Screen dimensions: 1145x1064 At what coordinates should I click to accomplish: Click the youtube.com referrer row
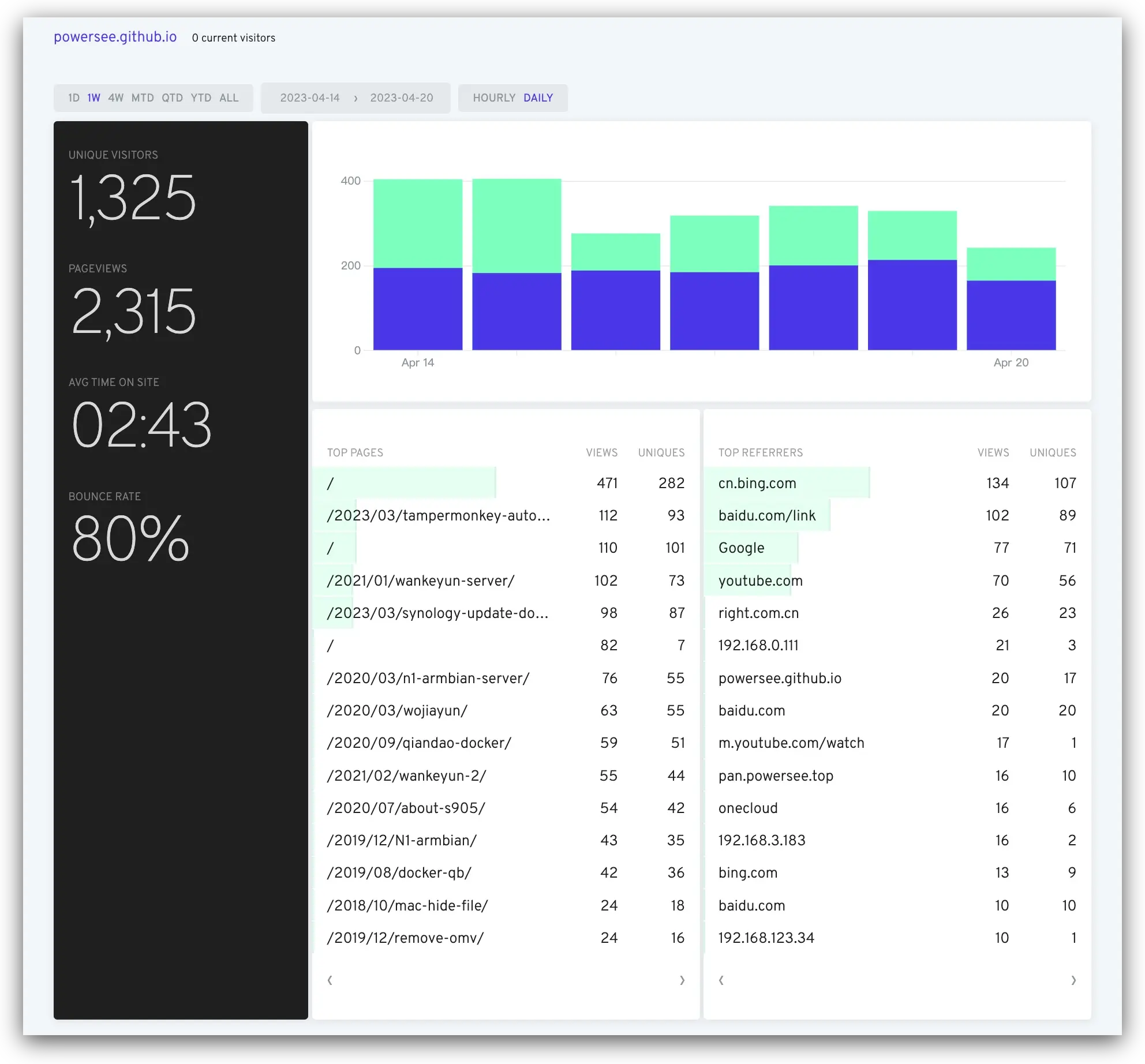click(x=760, y=581)
